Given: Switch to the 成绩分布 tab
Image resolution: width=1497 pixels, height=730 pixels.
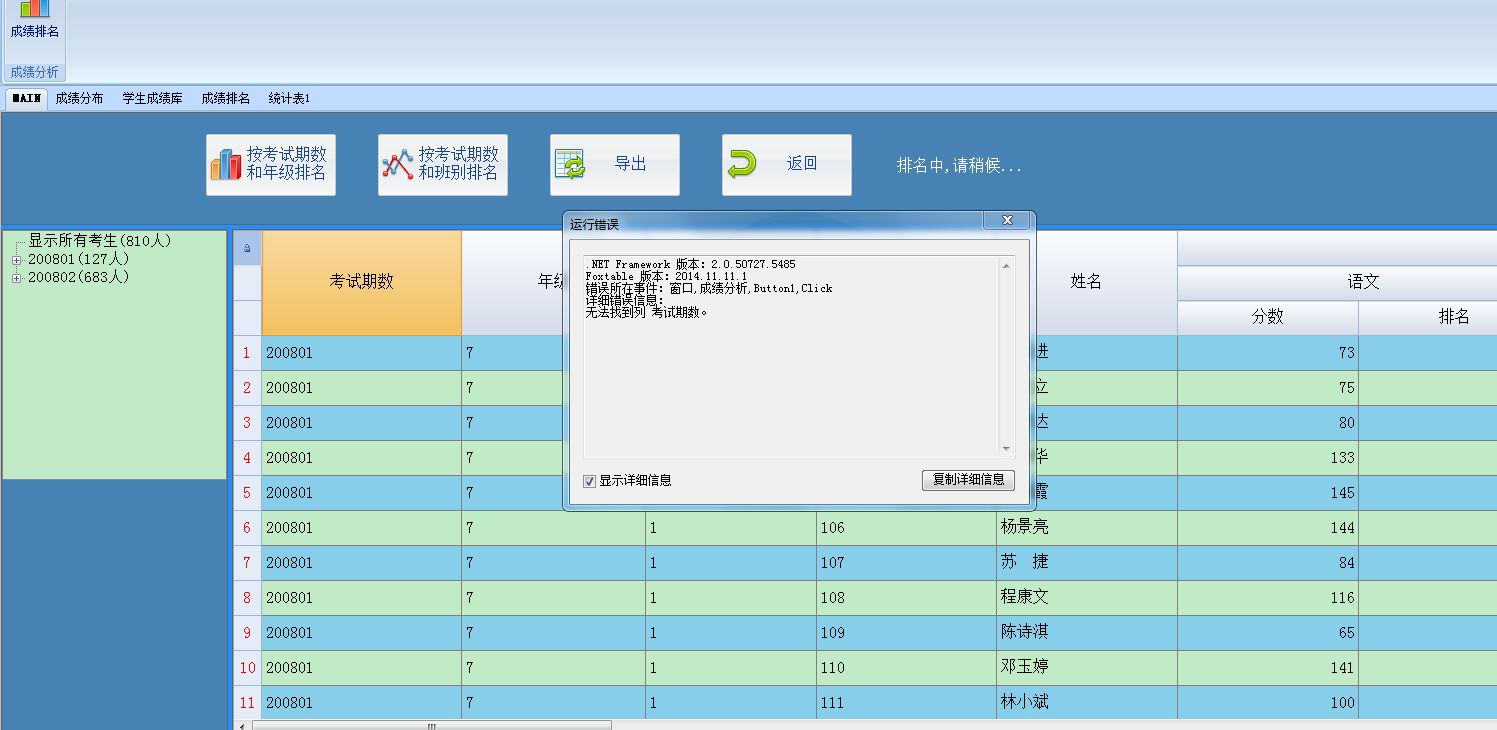Looking at the screenshot, I should pos(79,98).
